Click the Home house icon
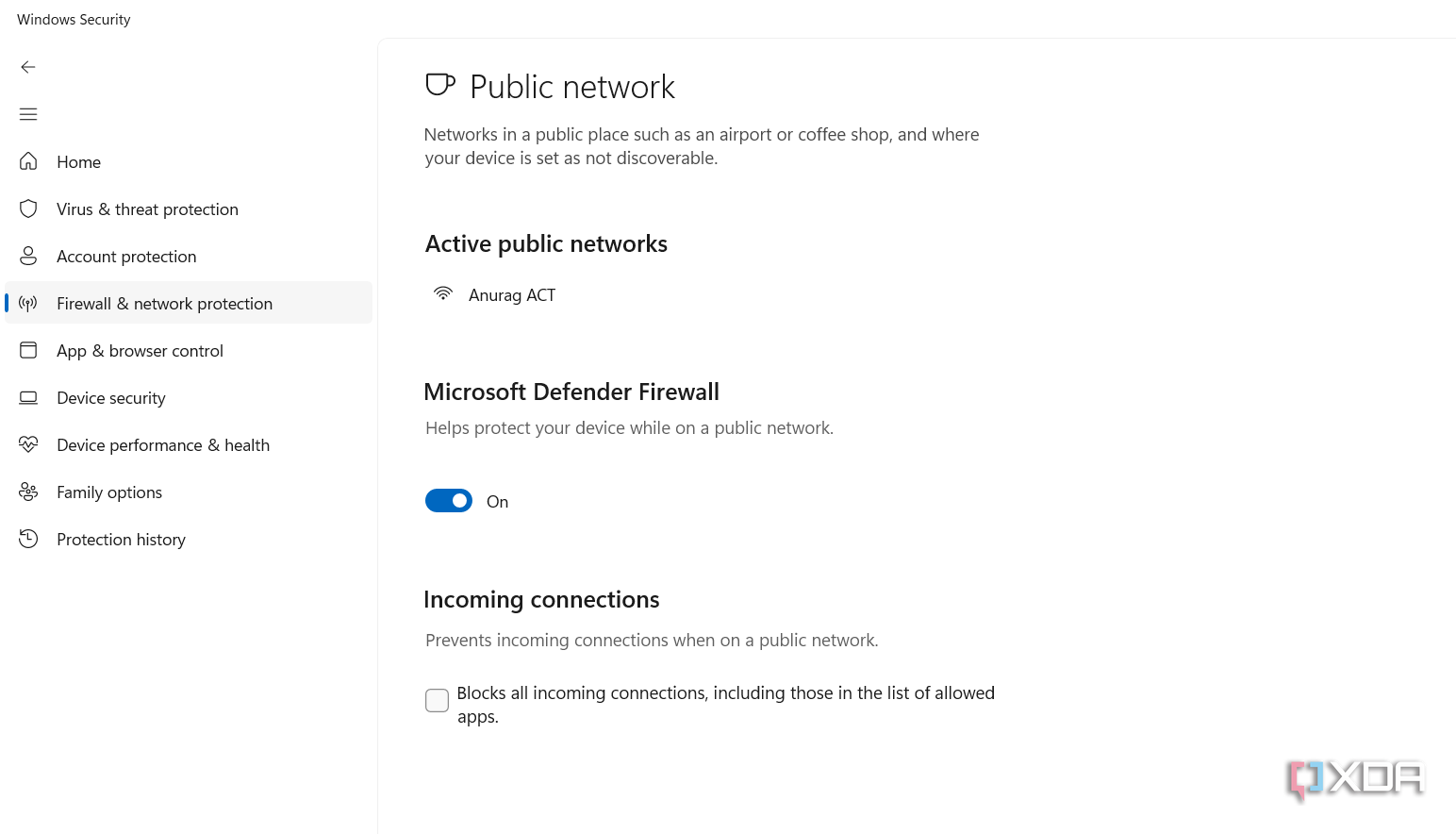This screenshot has width=1456, height=834. [28, 161]
